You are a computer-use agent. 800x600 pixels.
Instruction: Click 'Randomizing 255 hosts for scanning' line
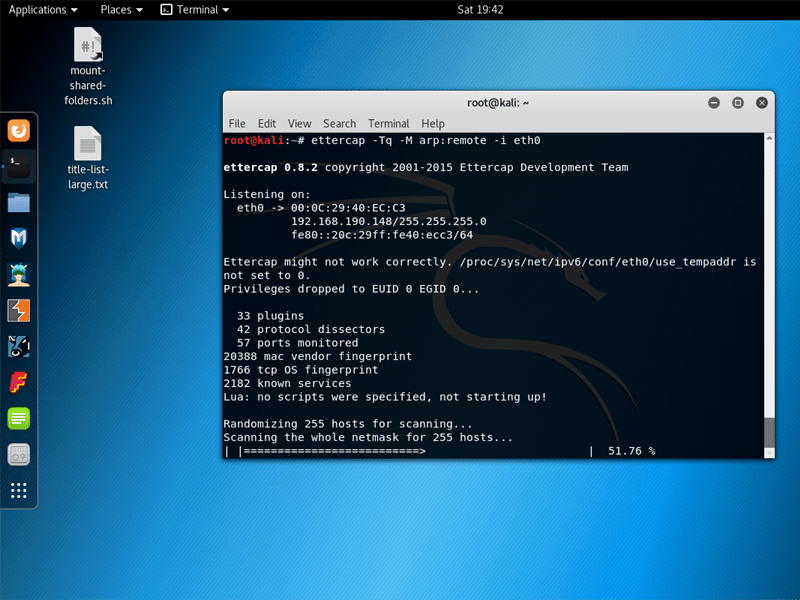[347, 424]
